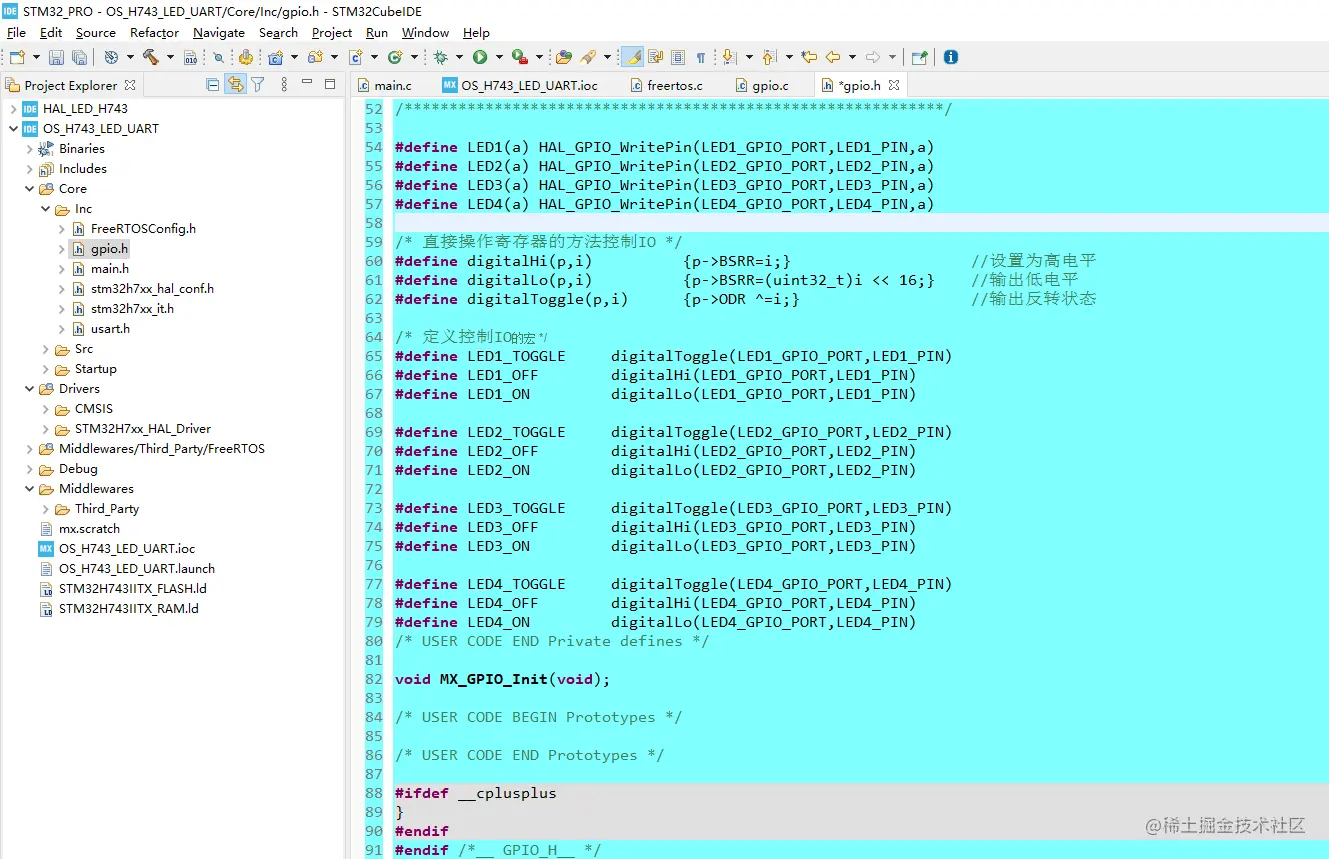Click the flashlight Search toolbar icon

(x=588, y=57)
